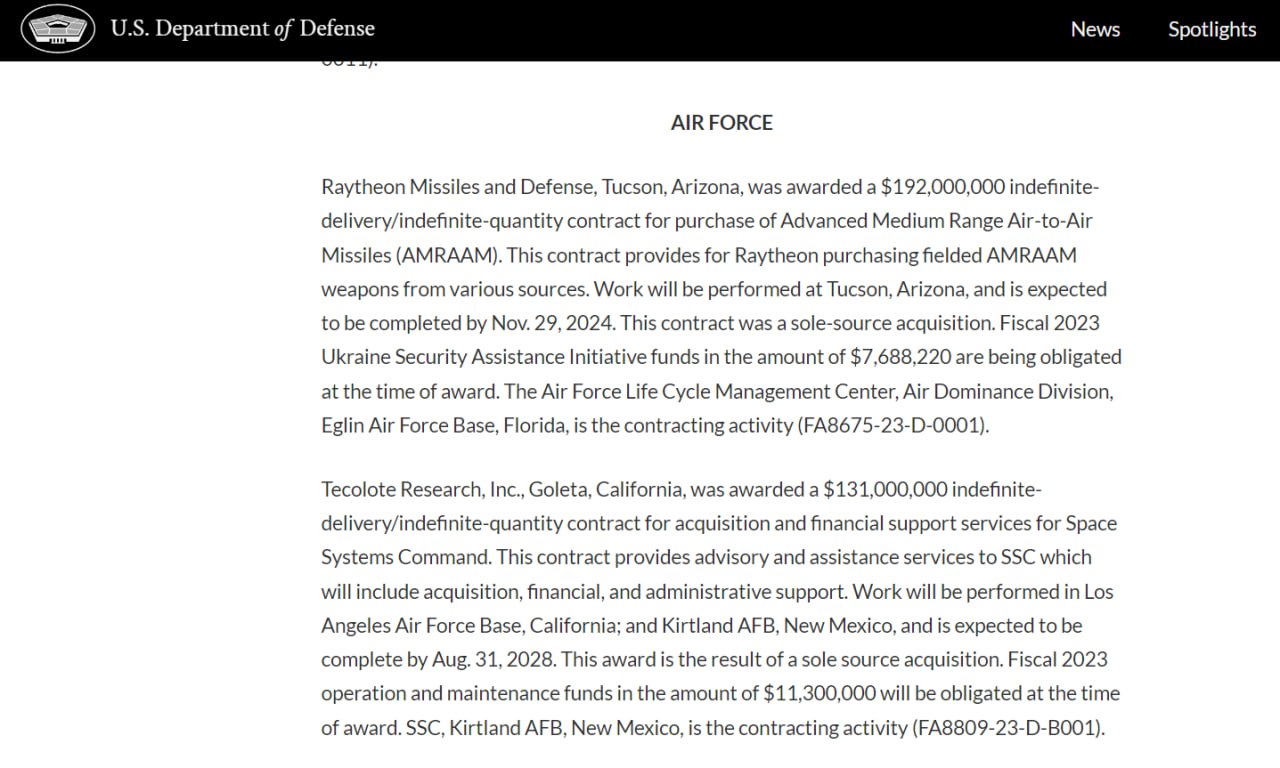Click the date "Aug. 31, 2028"
1280x768 pixels.
pyautogui.click(x=493, y=659)
